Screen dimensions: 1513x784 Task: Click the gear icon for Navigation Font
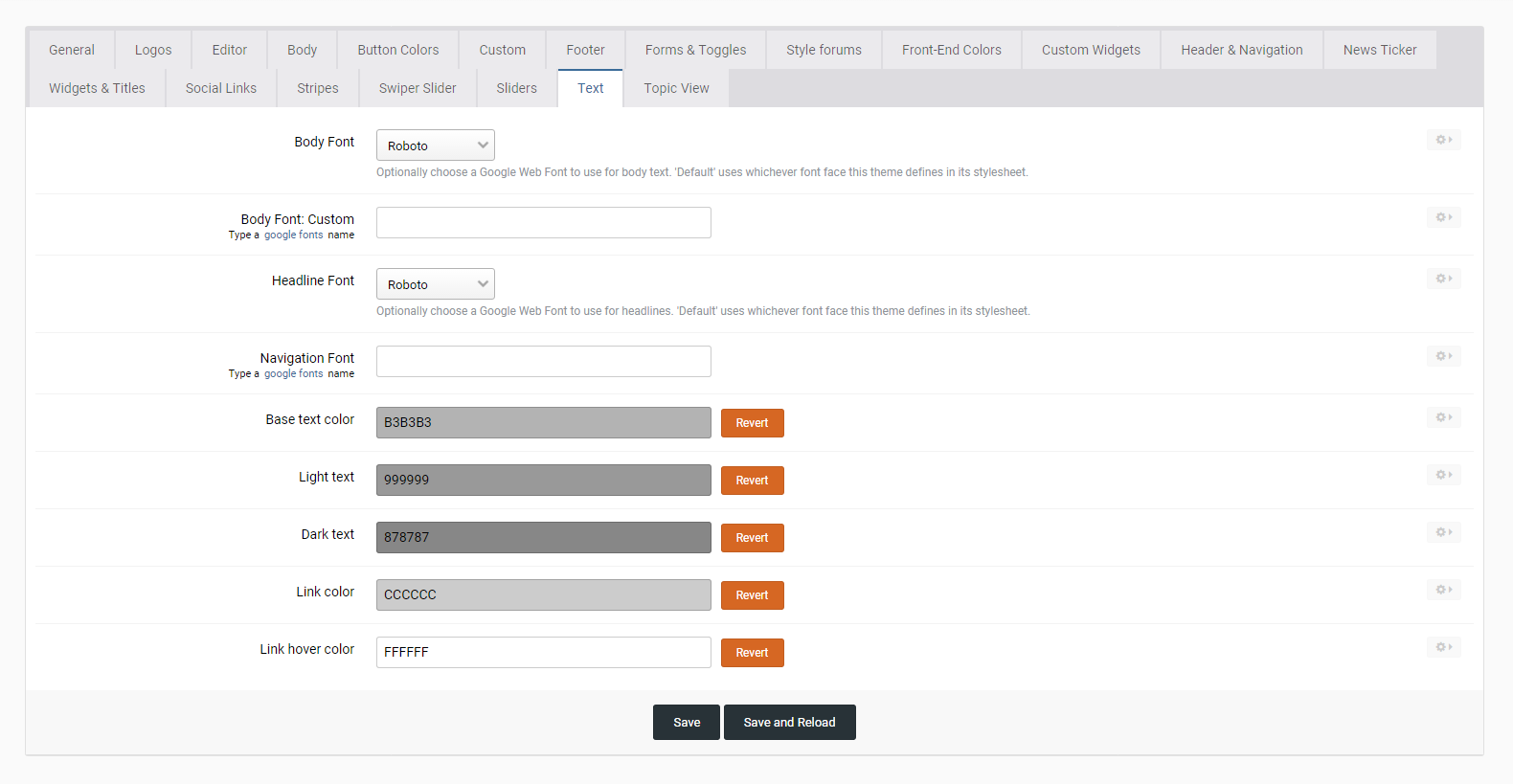point(1443,357)
